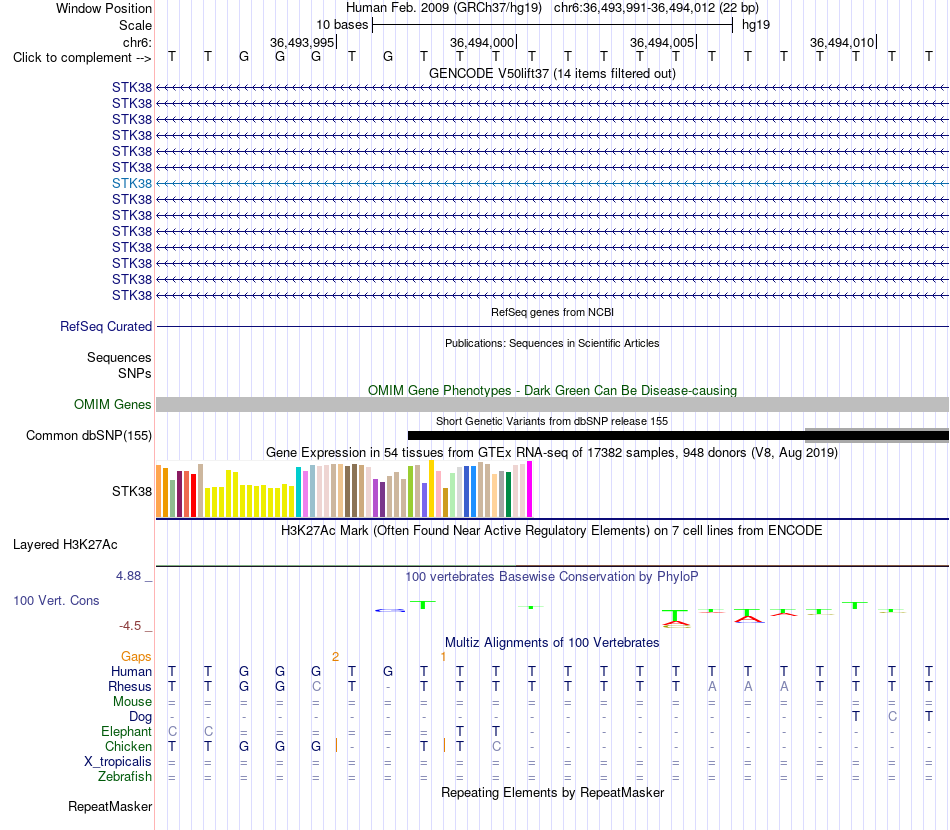Select the Human alignment row label
The image size is (950, 830).
pyautogui.click(x=131, y=671)
